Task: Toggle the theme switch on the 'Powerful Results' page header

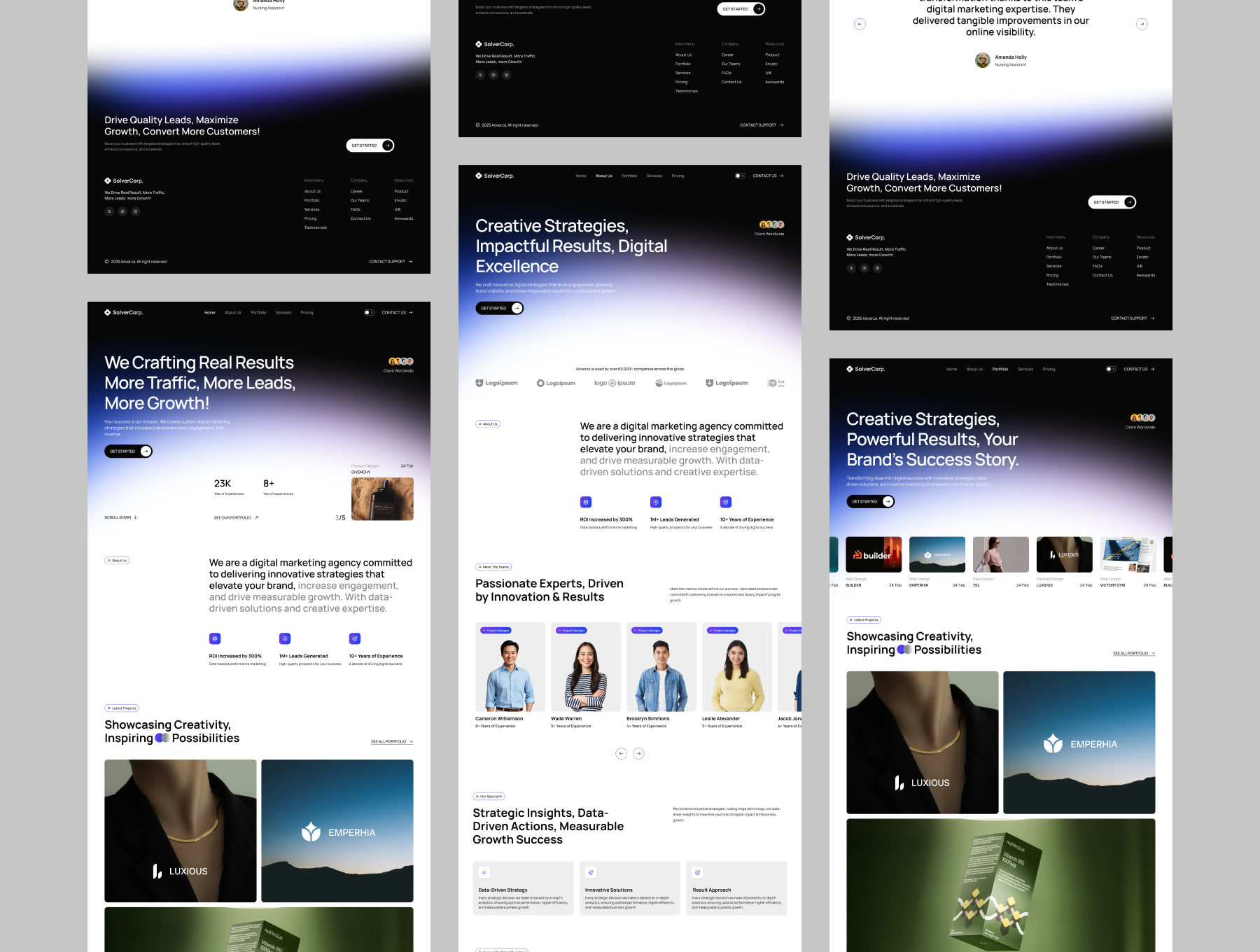Action: [x=1111, y=370]
